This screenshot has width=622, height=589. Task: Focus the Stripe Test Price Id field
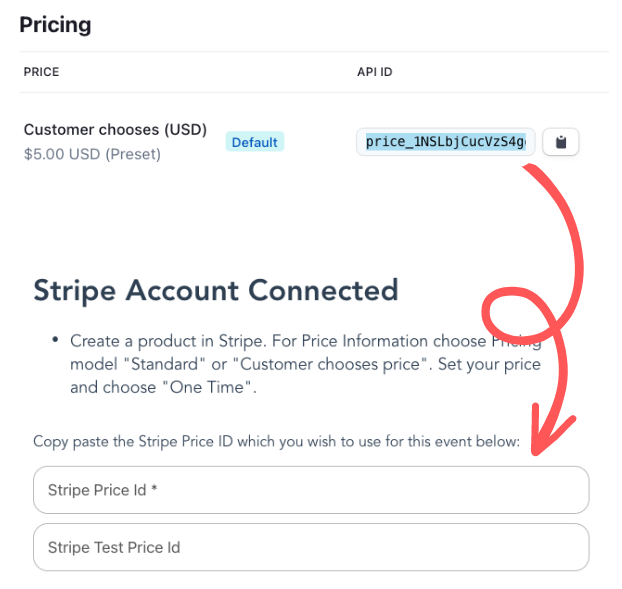click(310, 547)
